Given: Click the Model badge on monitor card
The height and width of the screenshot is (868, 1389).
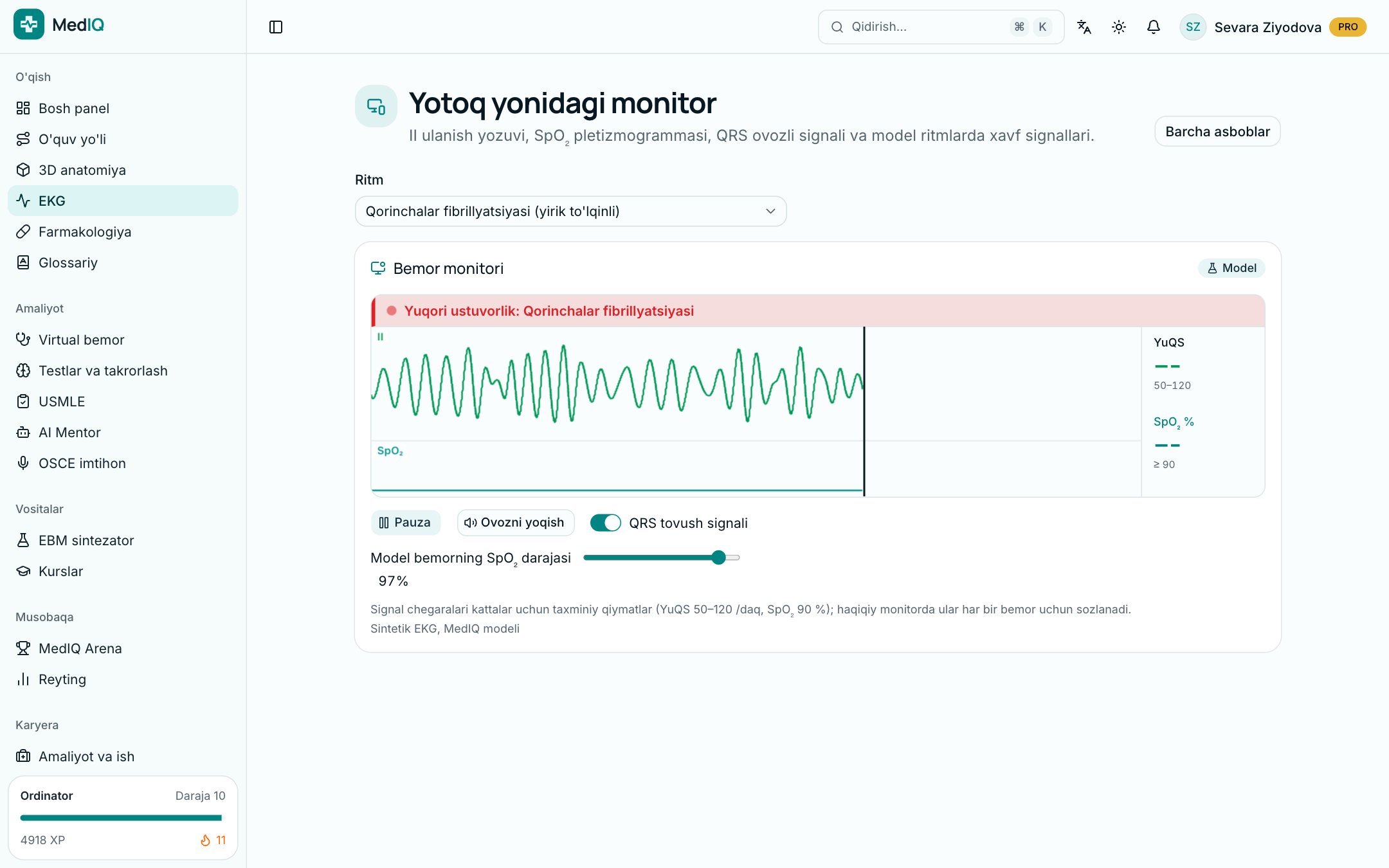Looking at the screenshot, I should (x=1231, y=268).
